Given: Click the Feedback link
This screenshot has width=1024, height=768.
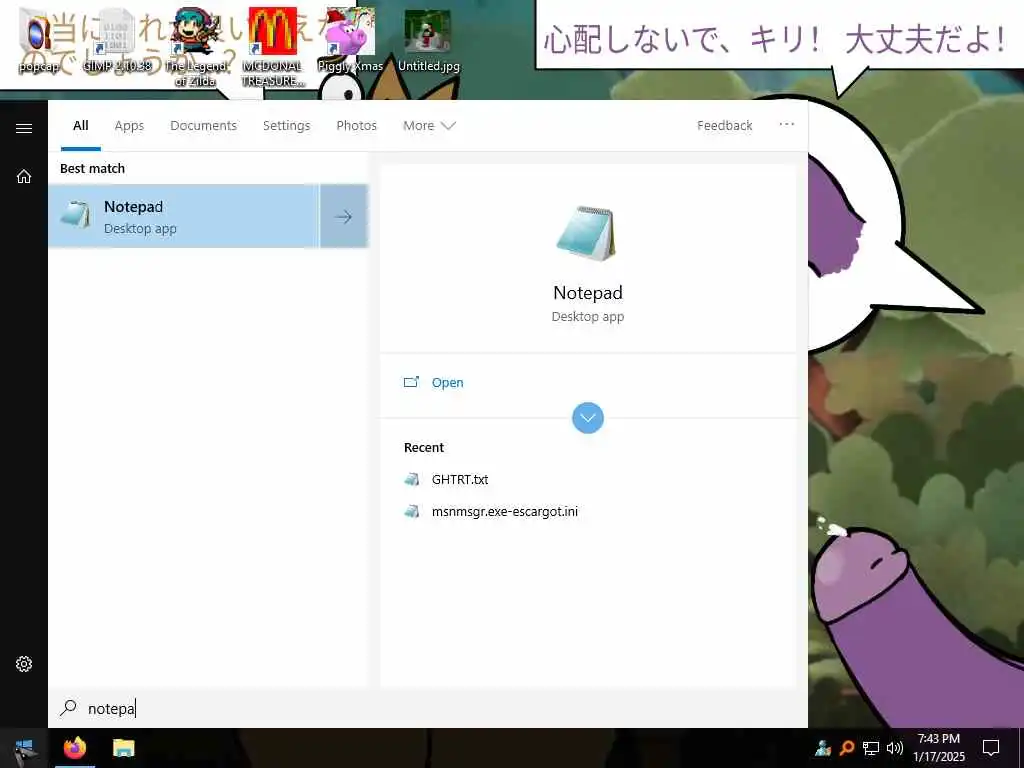Looking at the screenshot, I should [724, 125].
